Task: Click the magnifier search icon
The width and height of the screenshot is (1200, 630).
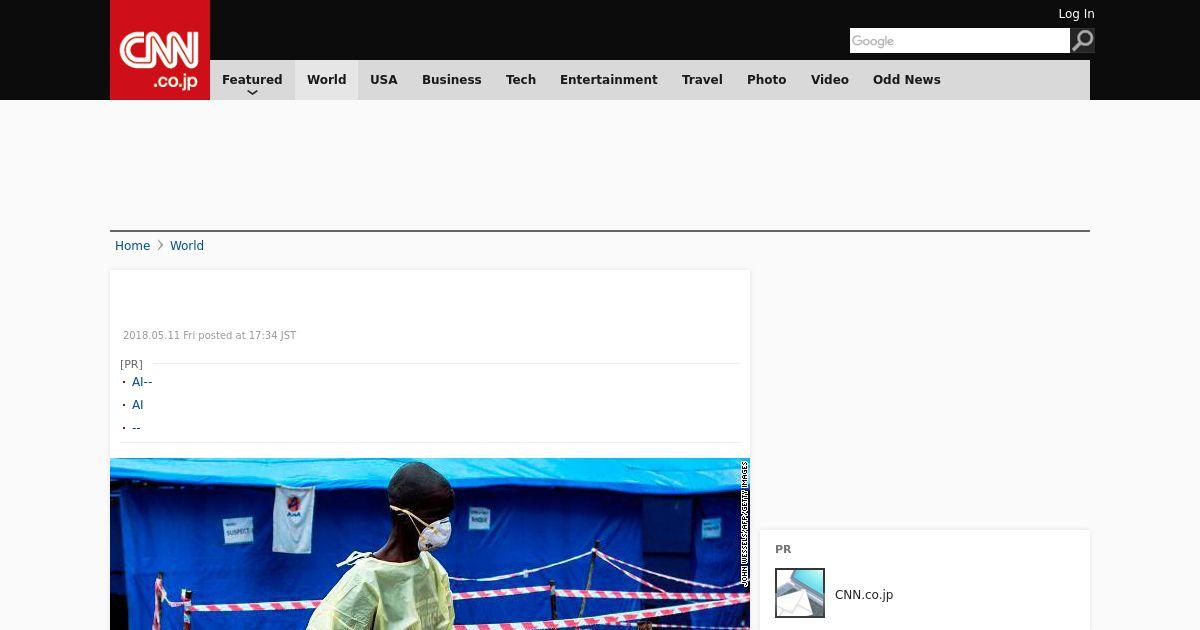Action: point(1082,41)
